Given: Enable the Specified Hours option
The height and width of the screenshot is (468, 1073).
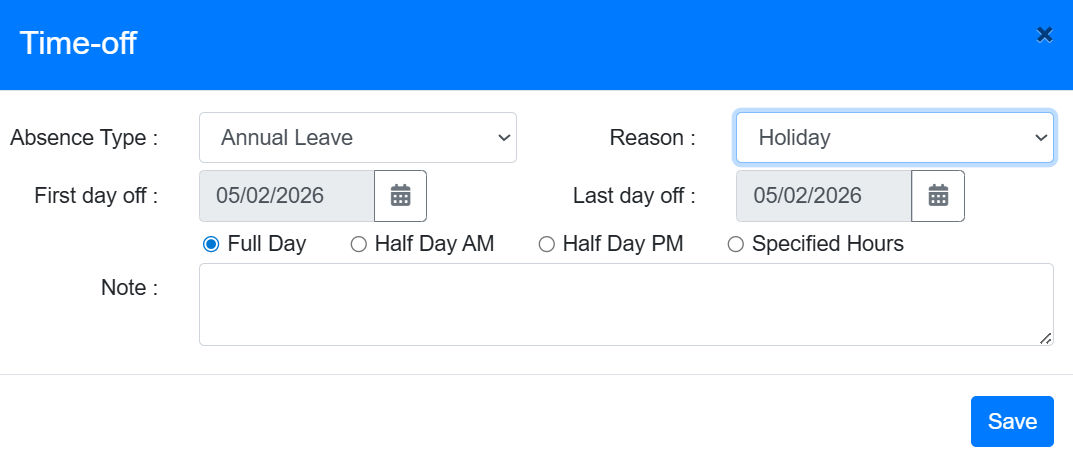Looking at the screenshot, I should [x=735, y=244].
